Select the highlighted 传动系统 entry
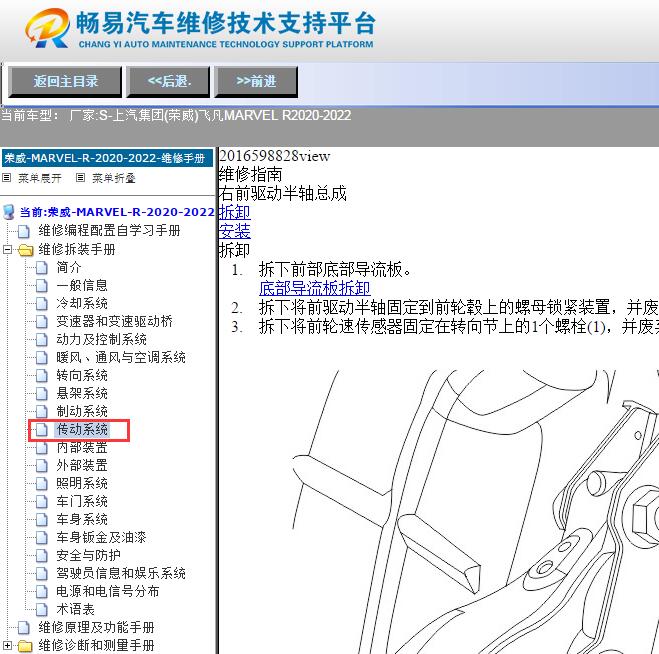This screenshot has width=659, height=654. coord(82,430)
